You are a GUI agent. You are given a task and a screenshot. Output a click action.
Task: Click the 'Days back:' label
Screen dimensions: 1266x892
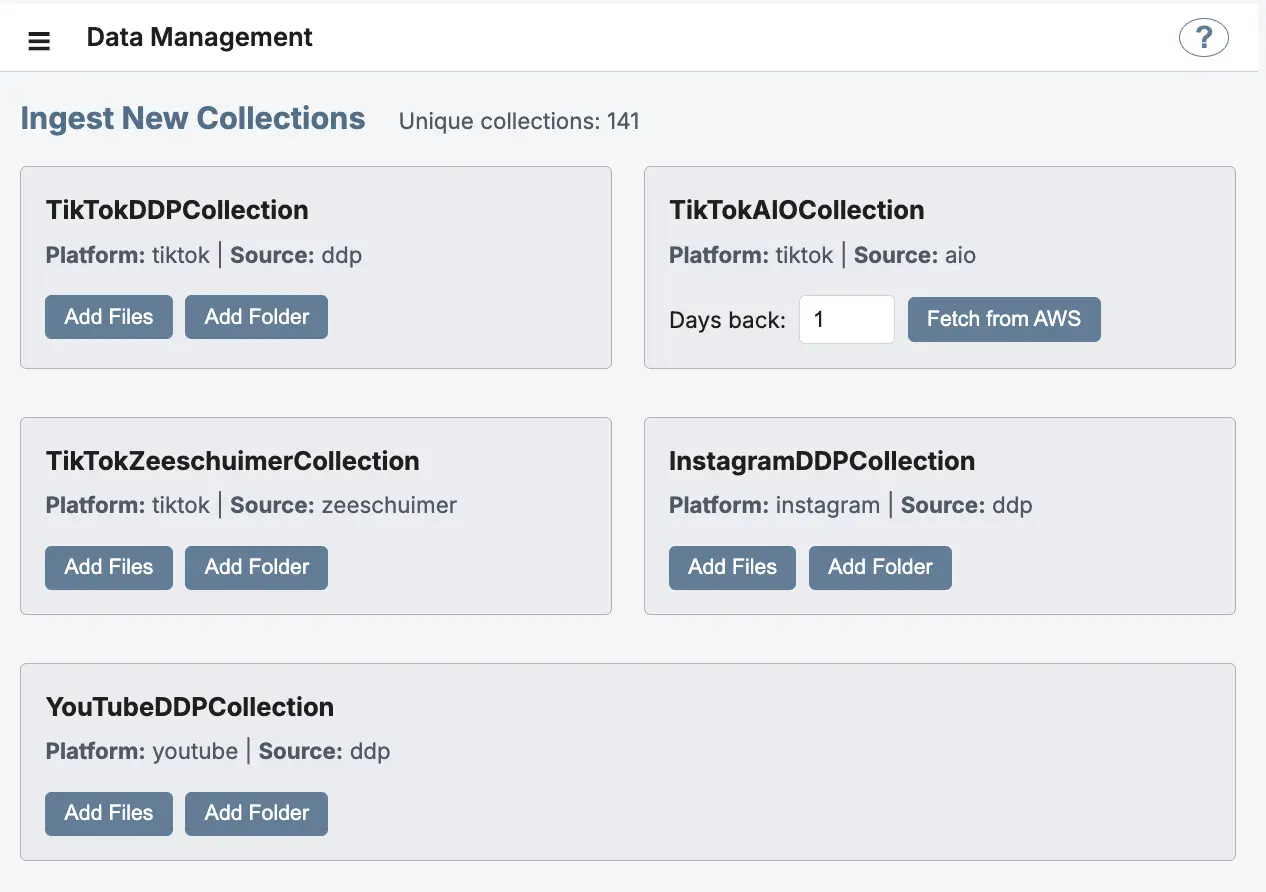(x=728, y=320)
